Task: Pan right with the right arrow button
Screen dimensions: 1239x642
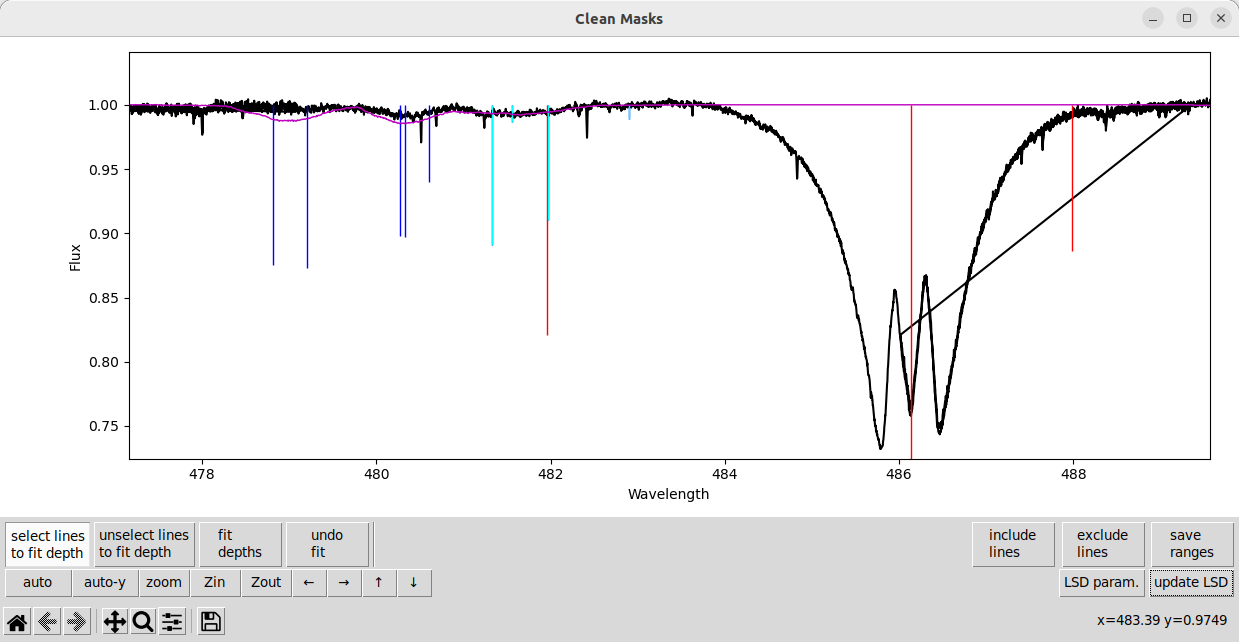Action: (x=344, y=583)
